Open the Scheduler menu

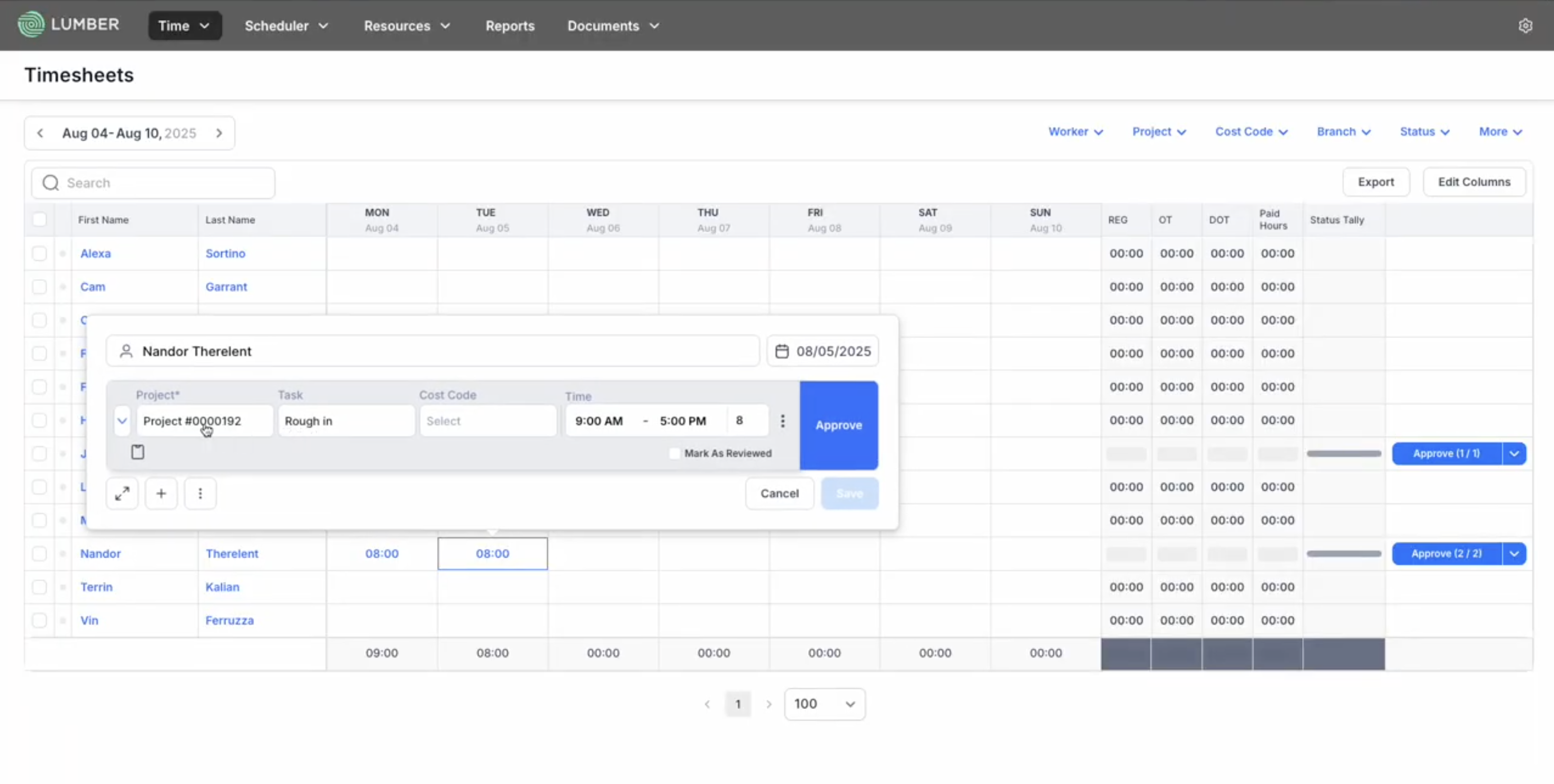tap(286, 26)
